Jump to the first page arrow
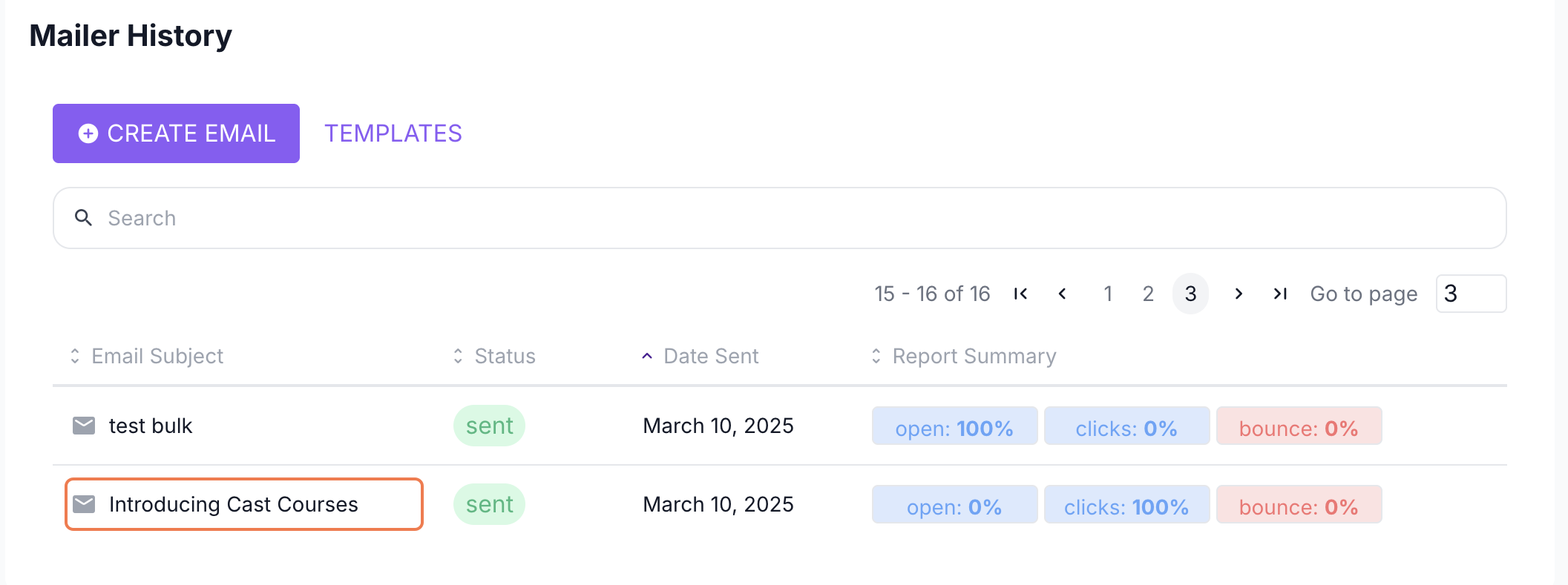 1020,294
